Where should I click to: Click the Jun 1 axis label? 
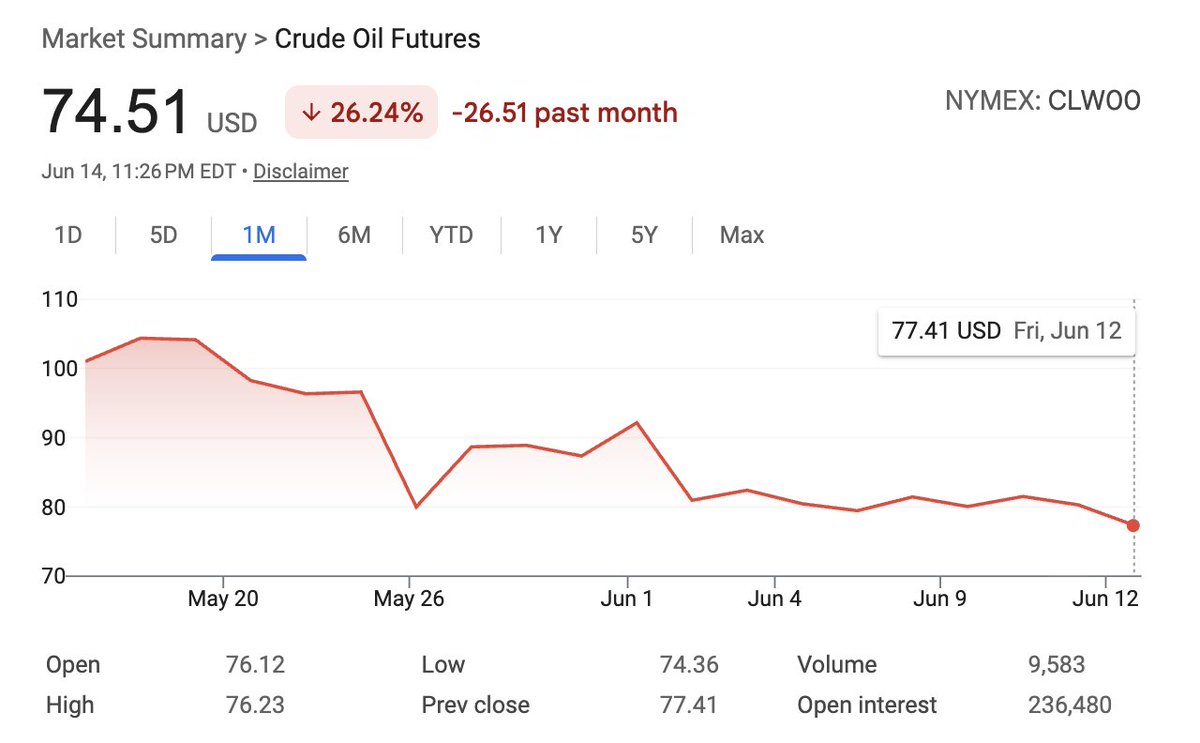[627, 599]
